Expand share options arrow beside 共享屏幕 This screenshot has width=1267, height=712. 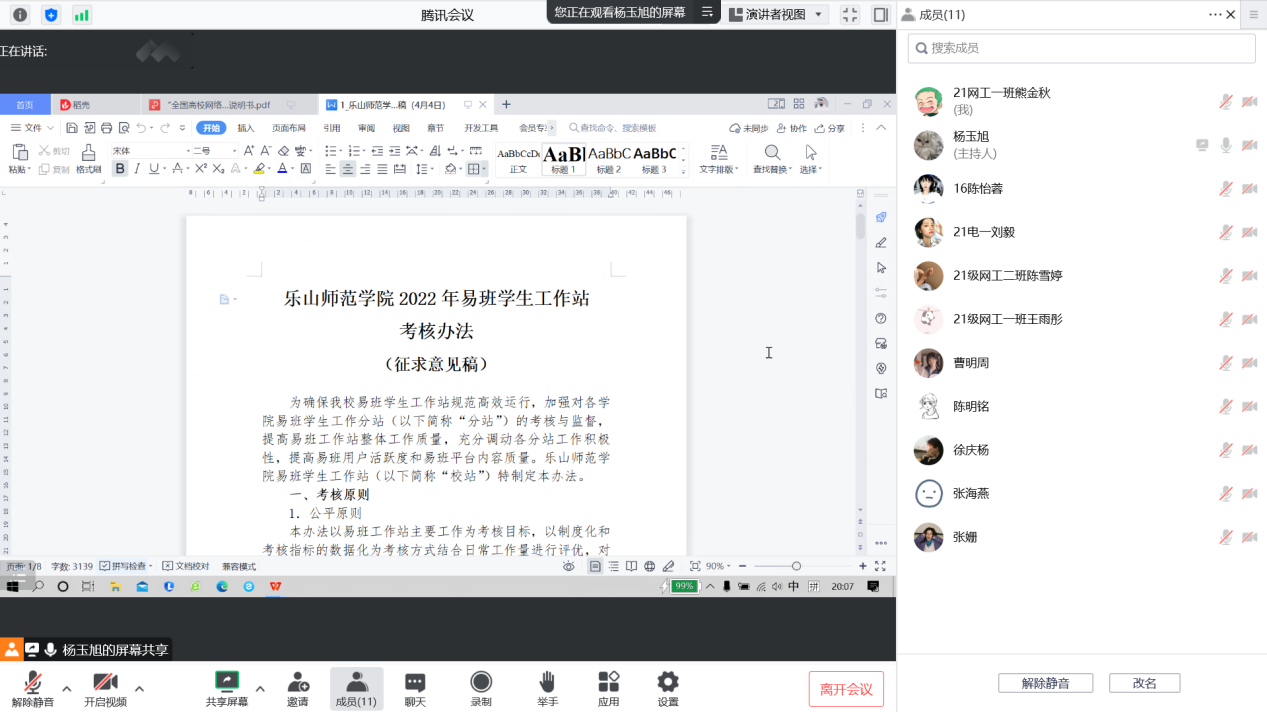pos(260,688)
